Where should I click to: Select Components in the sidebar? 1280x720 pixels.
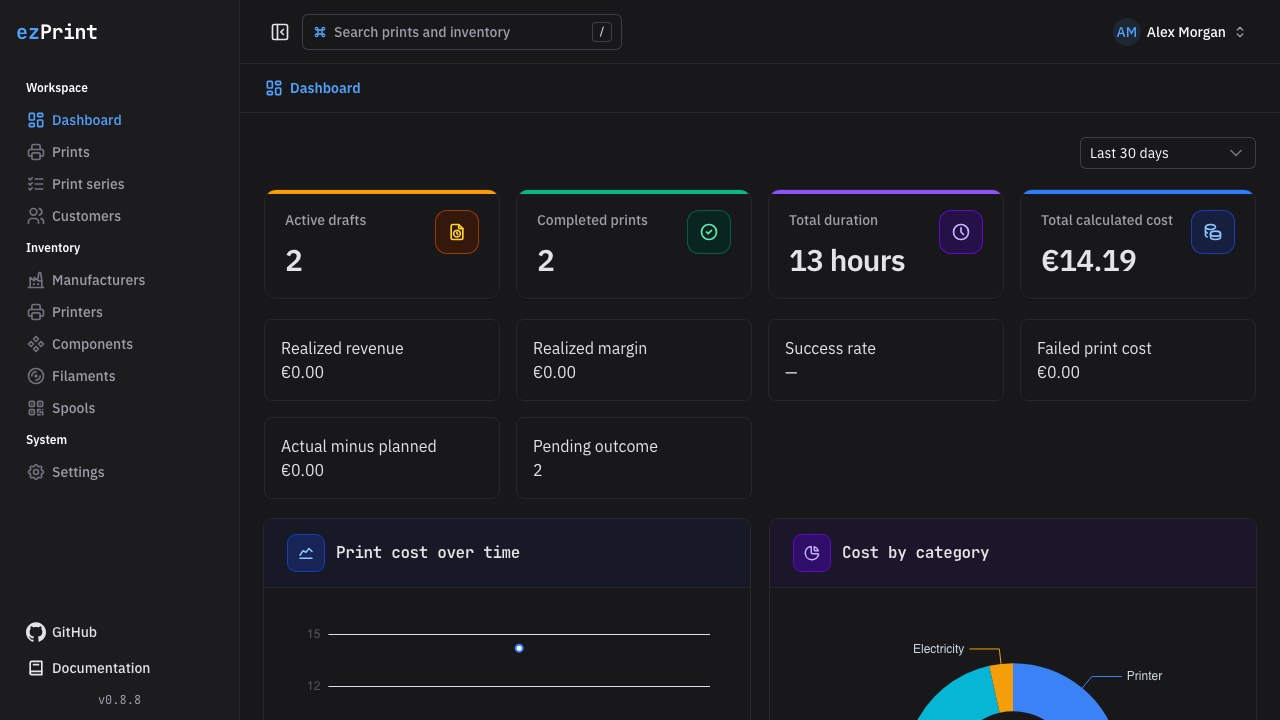click(120, 344)
